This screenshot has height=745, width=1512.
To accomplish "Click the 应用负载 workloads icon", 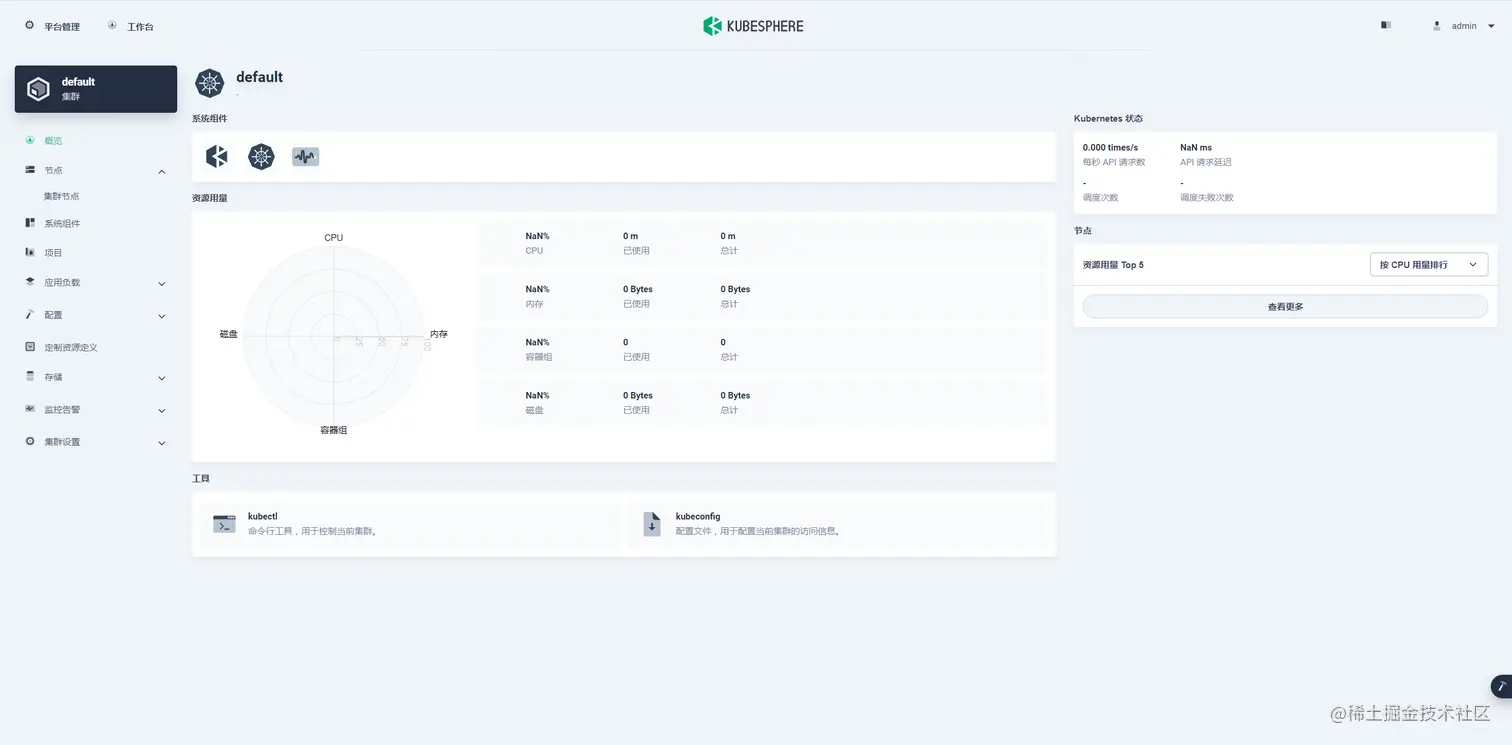I will tap(30, 282).
